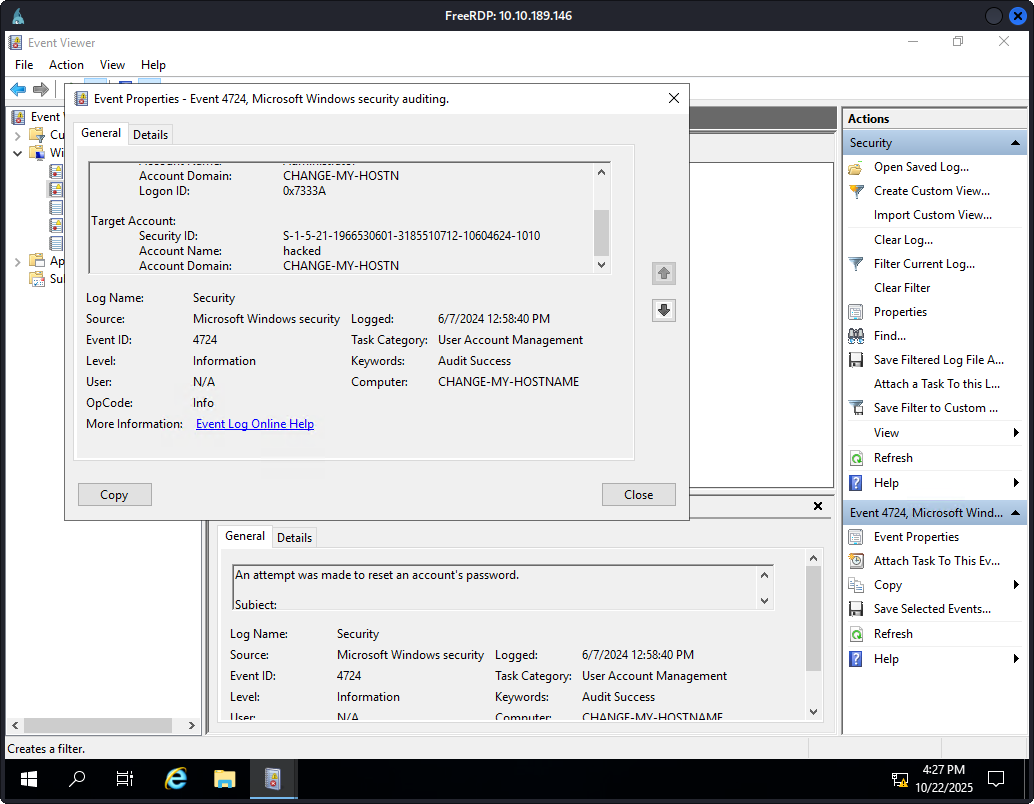Expand the Security Help submenu arrow
The width and height of the screenshot is (1034, 804).
coord(1016,483)
